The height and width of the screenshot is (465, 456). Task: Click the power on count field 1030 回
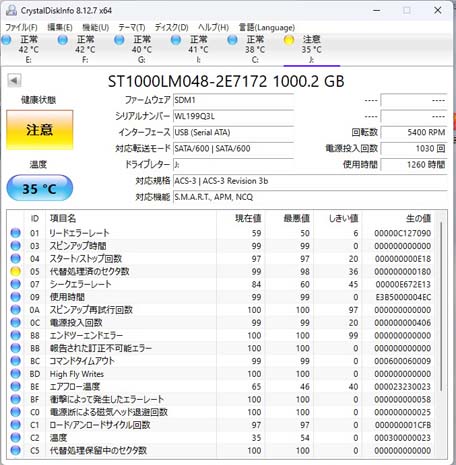[x=414, y=148]
